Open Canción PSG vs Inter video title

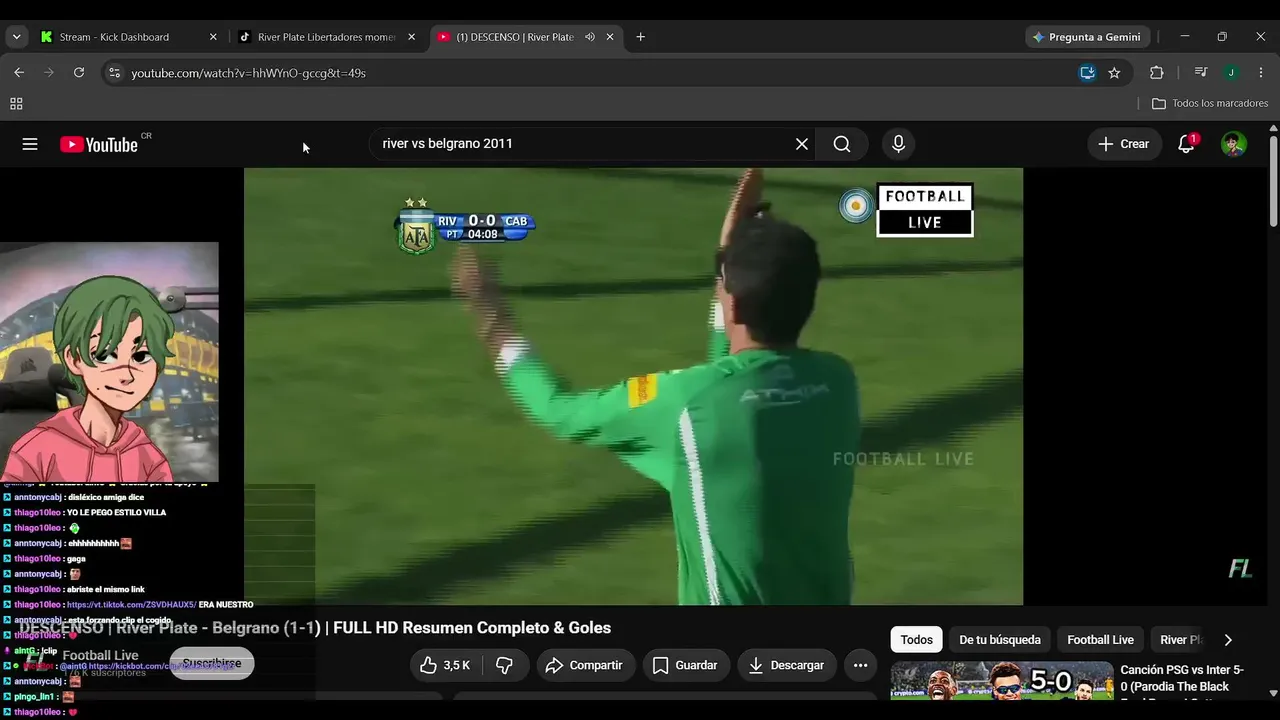pyautogui.click(x=1182, y=678)
